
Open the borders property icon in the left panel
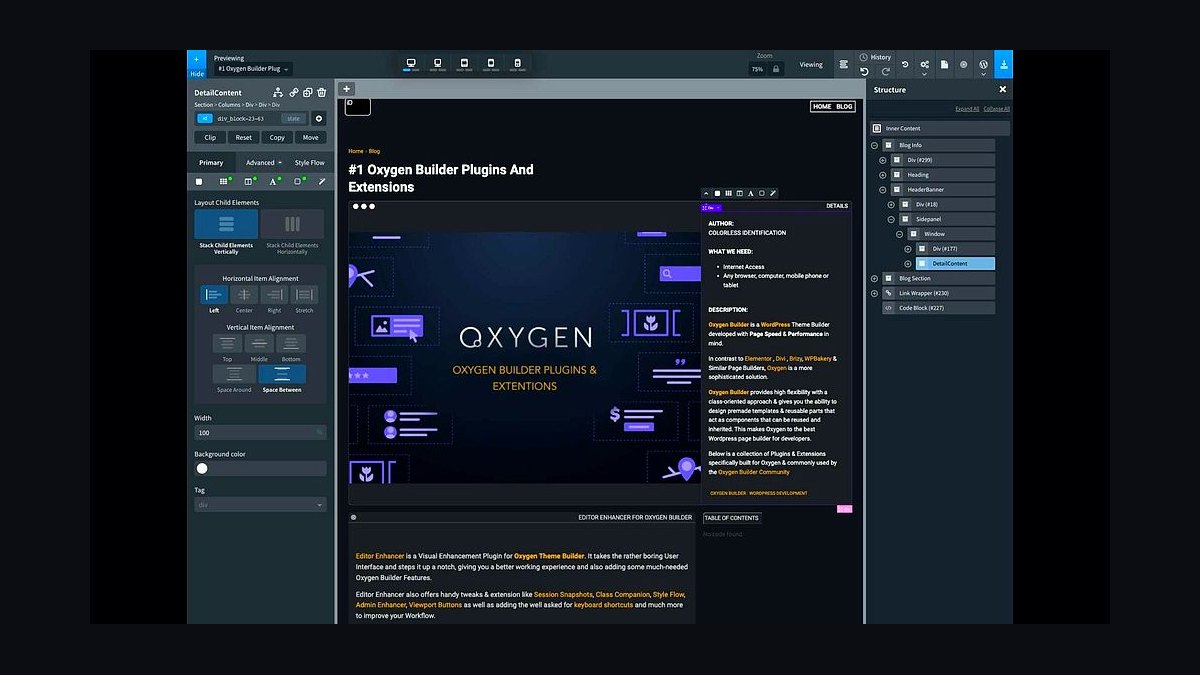(297, 181)
